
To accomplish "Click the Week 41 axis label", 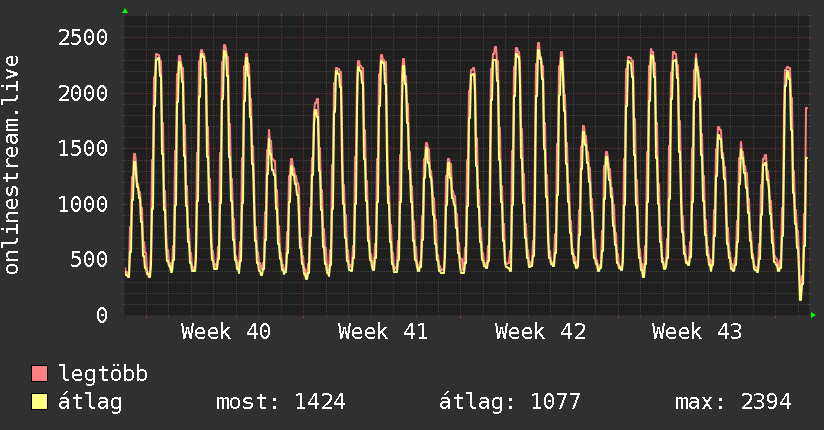I will (383, 332).
